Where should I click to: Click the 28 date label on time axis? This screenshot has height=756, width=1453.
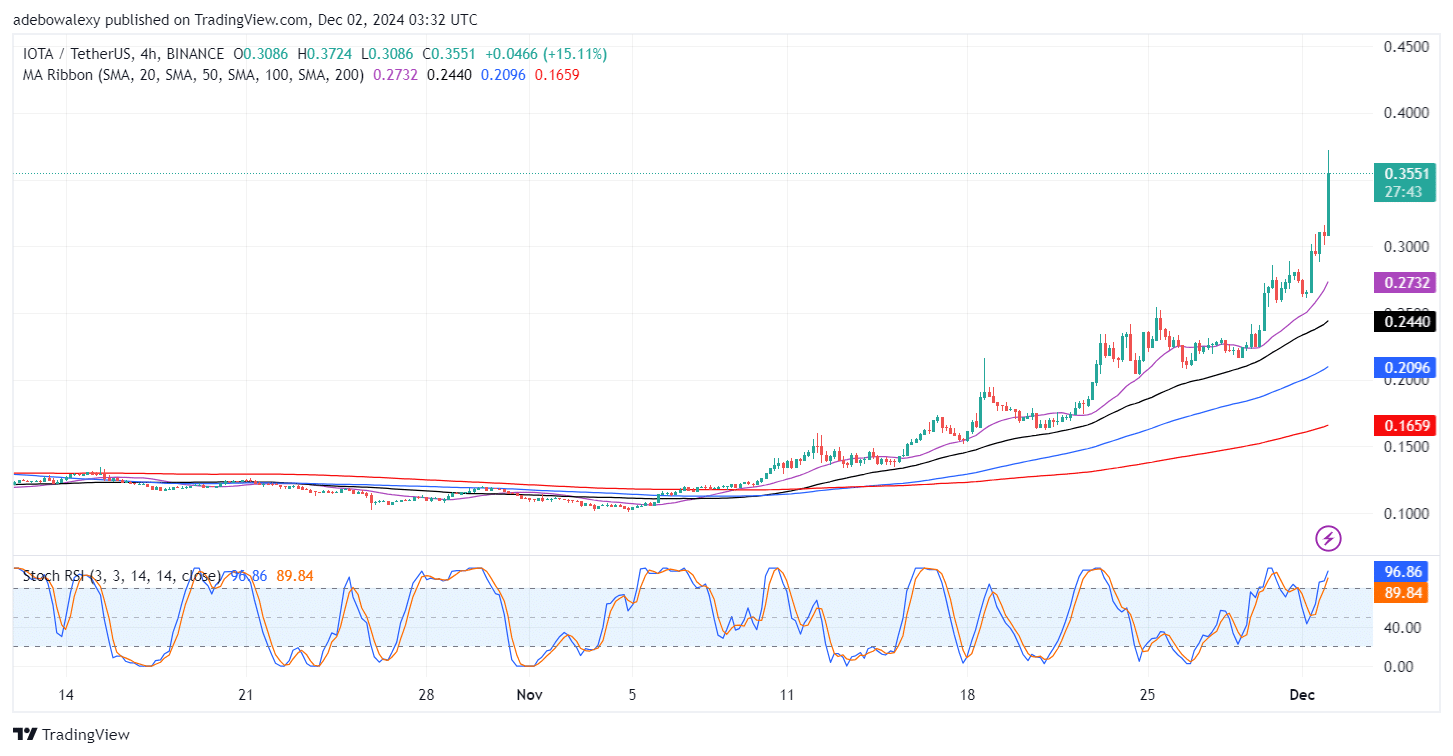pos(426,695)
